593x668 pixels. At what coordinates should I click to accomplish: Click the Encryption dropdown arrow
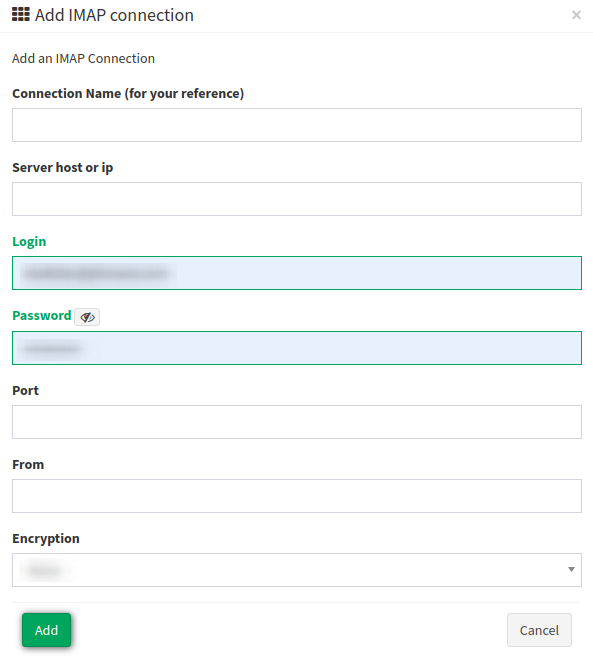tap(572, 570)
